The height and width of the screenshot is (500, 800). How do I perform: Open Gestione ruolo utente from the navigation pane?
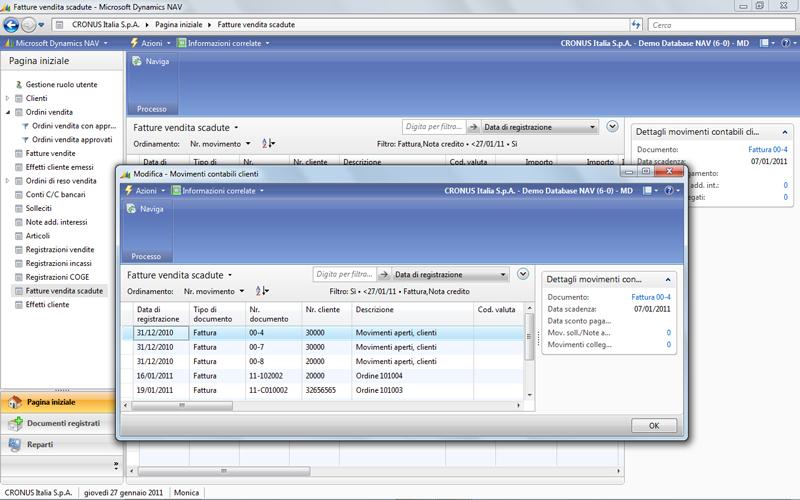pos(62,85)
